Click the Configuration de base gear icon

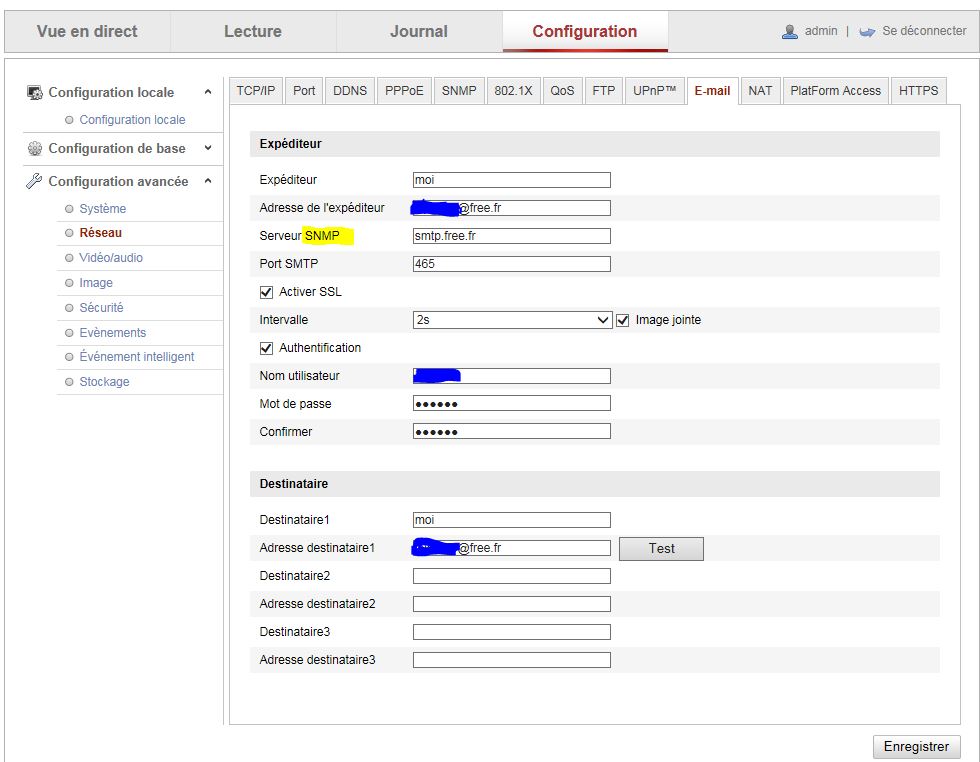click(35, 149)
